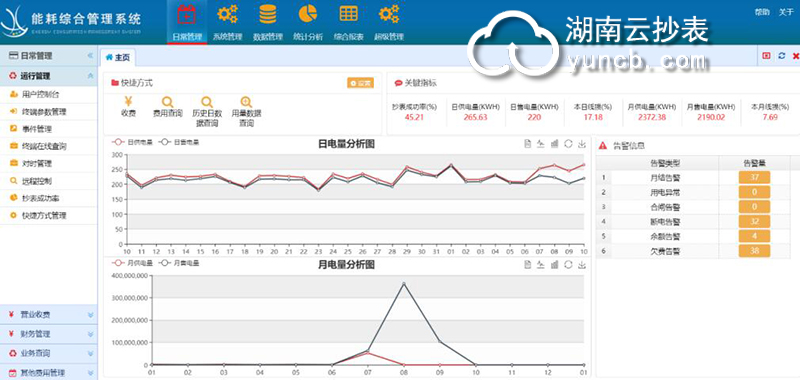This screenshot has height=380, width=800.
Task: Click the 关于 about link
Action: 786,12
